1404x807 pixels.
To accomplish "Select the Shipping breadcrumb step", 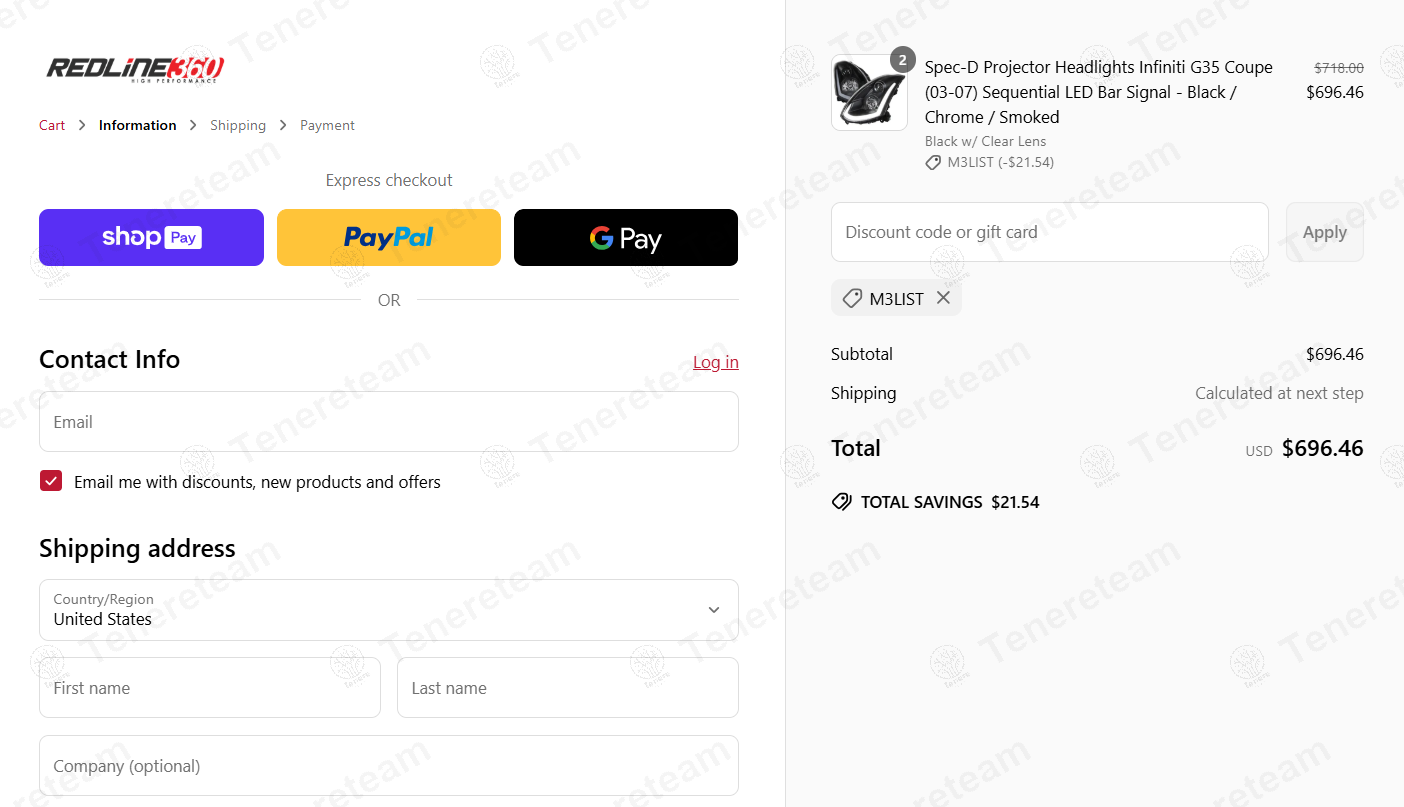I will pos(238,125).
